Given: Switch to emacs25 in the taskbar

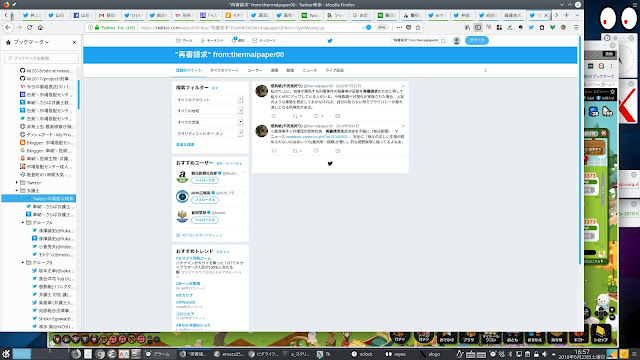Looking at the screenshot, I should click(229, 354).
